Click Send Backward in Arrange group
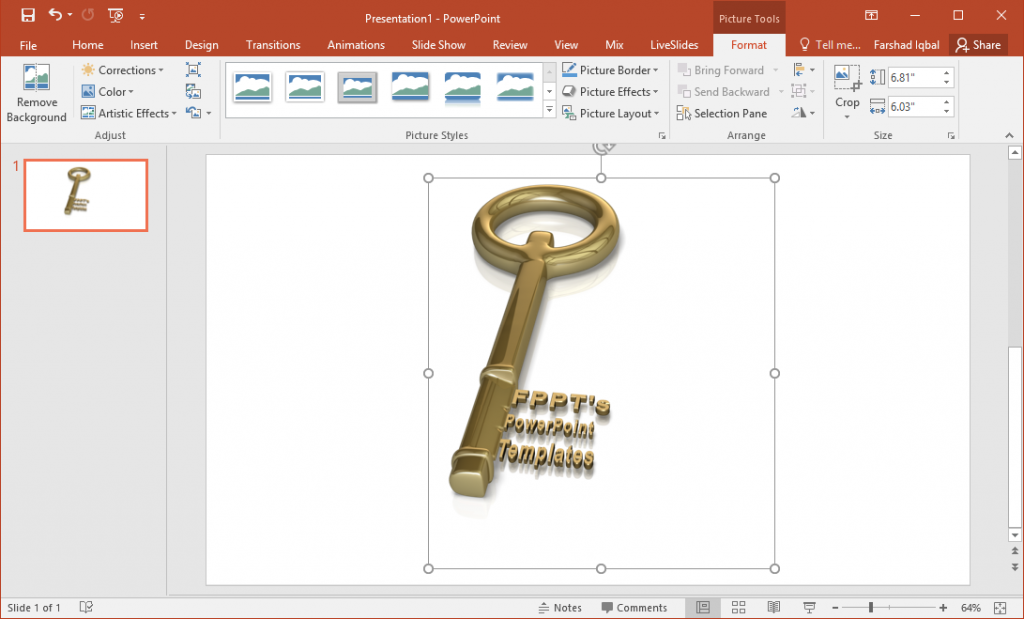Image resolution: width=1024 pixels, height=619 pixels. click(724, 91)
